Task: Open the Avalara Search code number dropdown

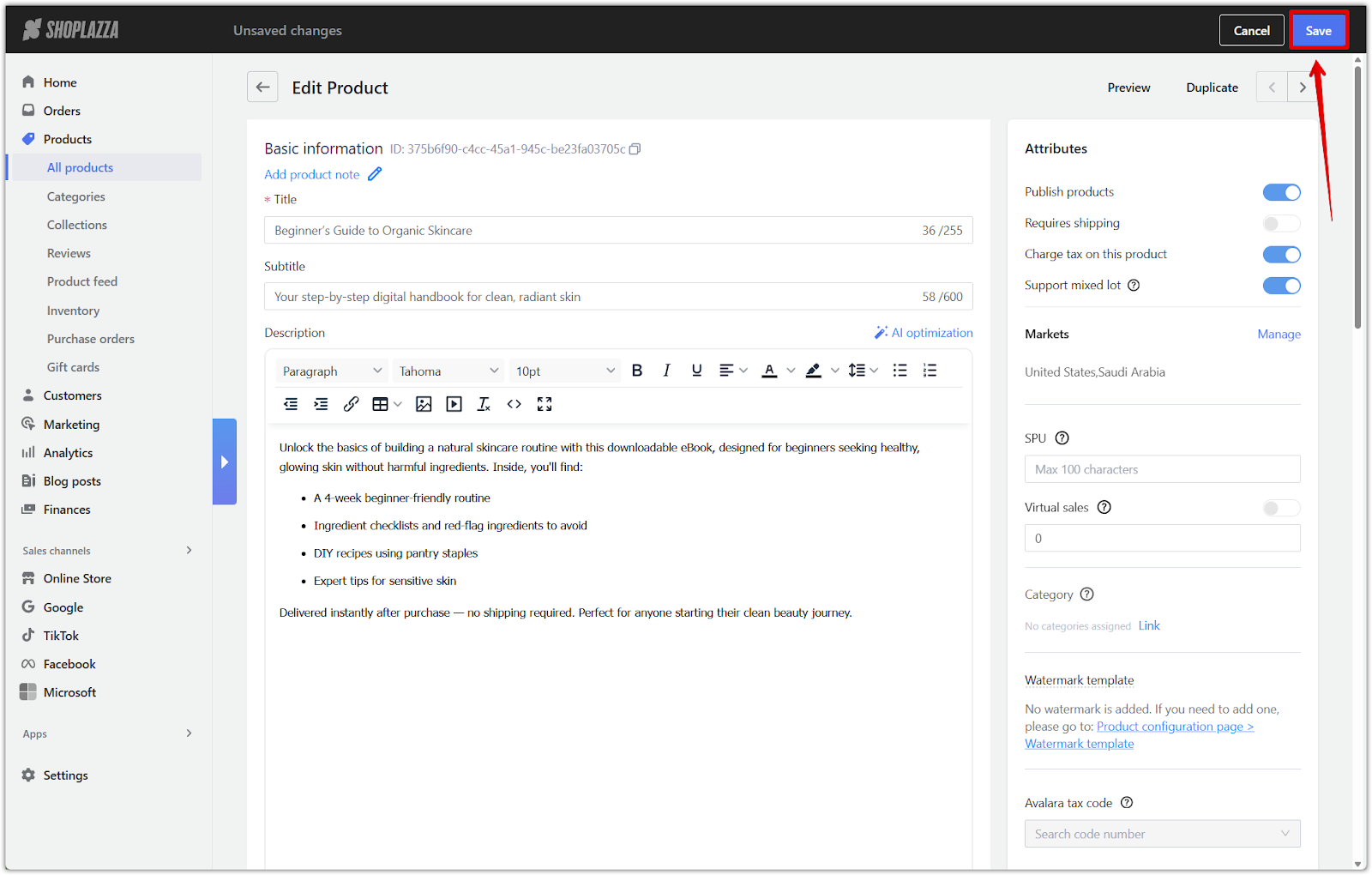Action: 1162,834
